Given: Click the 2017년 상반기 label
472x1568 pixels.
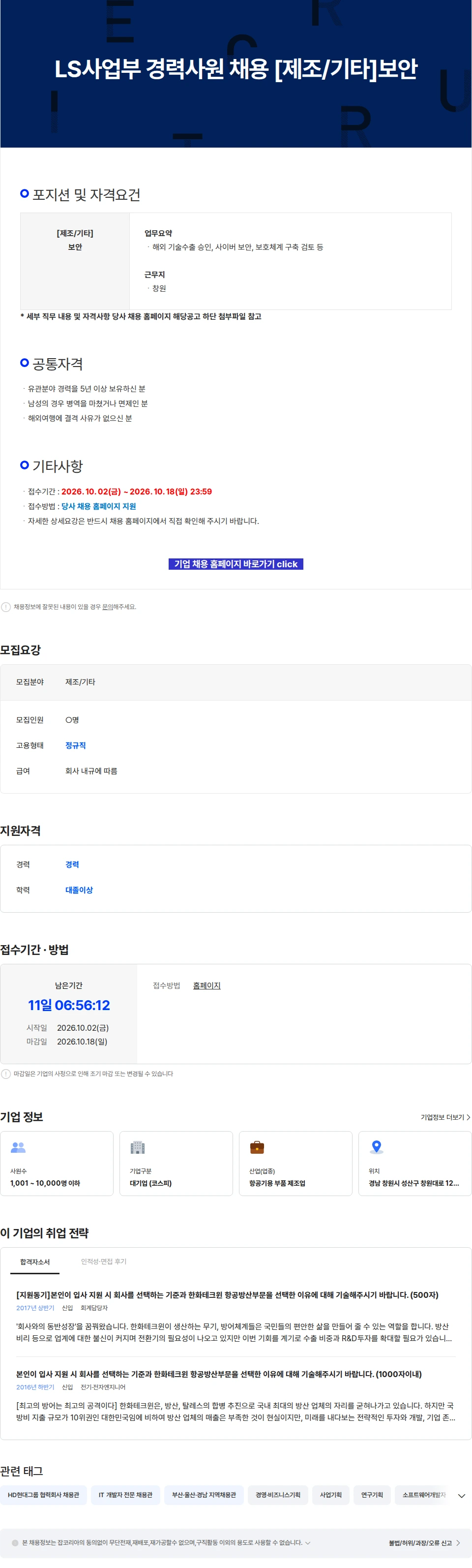Looking at the screenshot, I should (x=35, y=1307).
